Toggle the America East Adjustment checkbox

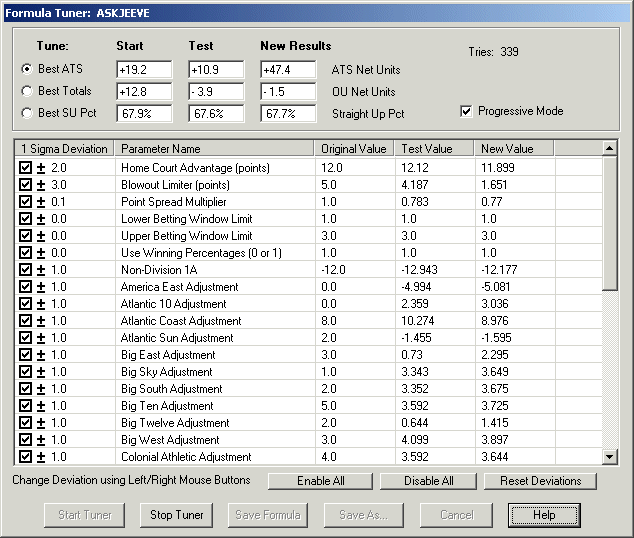tap(25, 286)
